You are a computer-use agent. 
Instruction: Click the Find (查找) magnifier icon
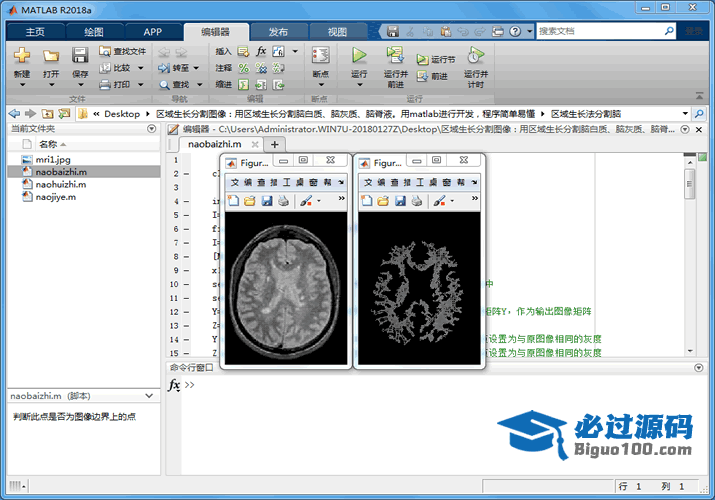pyautogui.click(x=164, y=85)
